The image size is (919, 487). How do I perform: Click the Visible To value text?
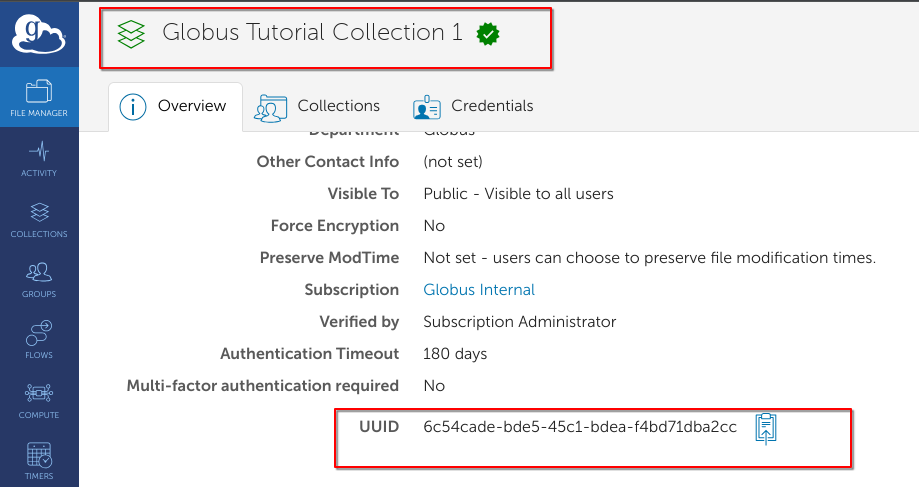coord(518,194)
